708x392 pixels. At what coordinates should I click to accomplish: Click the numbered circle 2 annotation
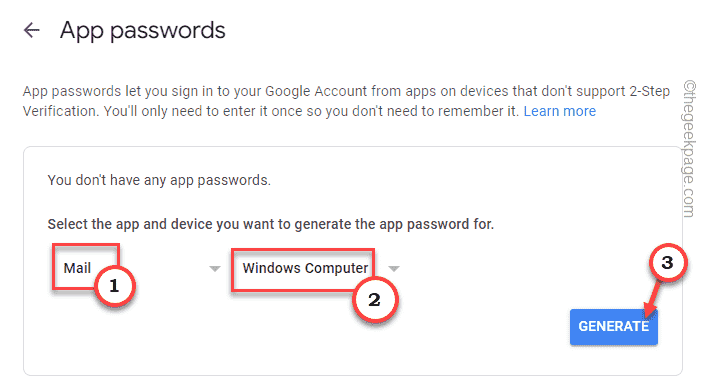pyautogui.click(x=375, y=300)
